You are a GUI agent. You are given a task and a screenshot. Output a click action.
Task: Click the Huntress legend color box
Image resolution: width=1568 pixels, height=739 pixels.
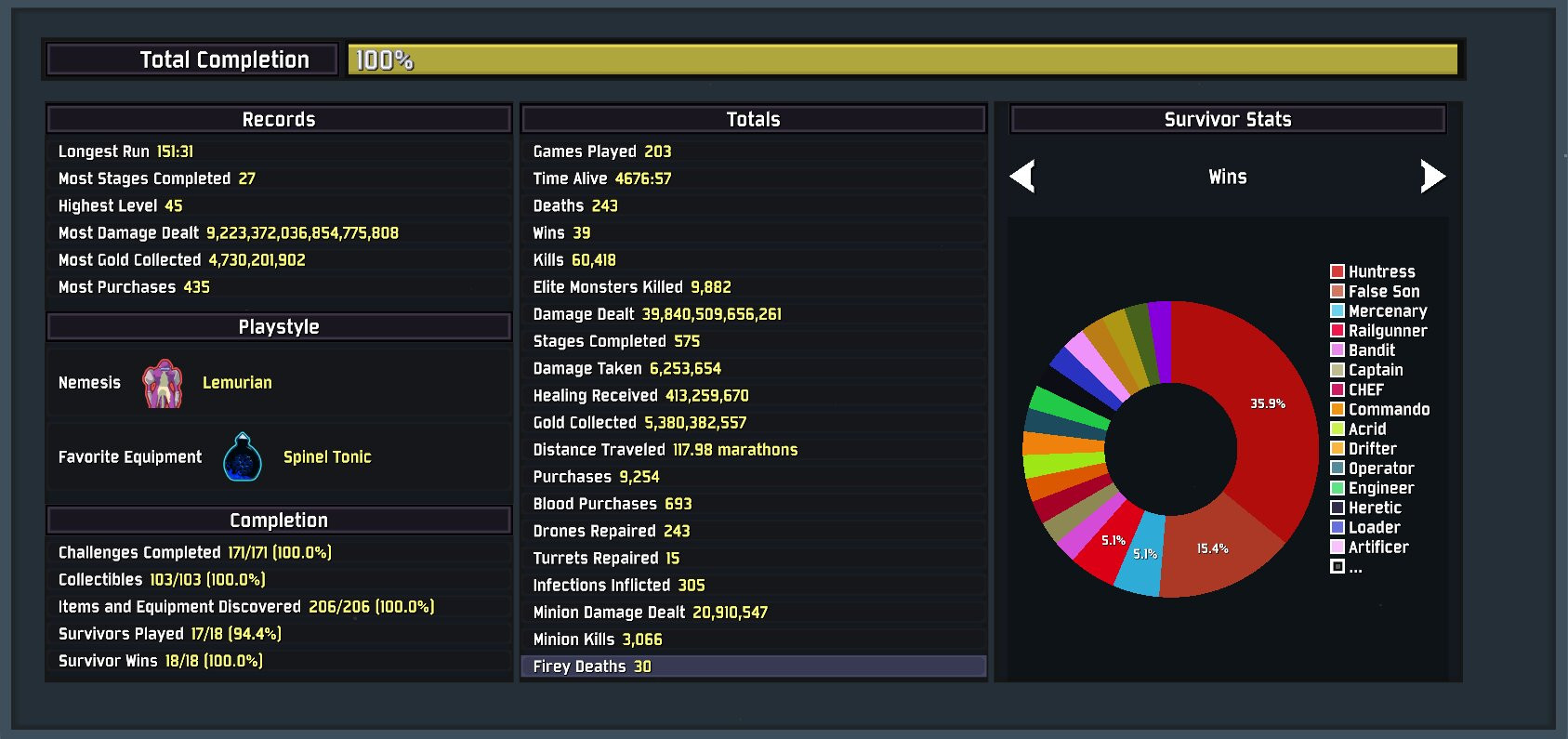click(1337, 271)
